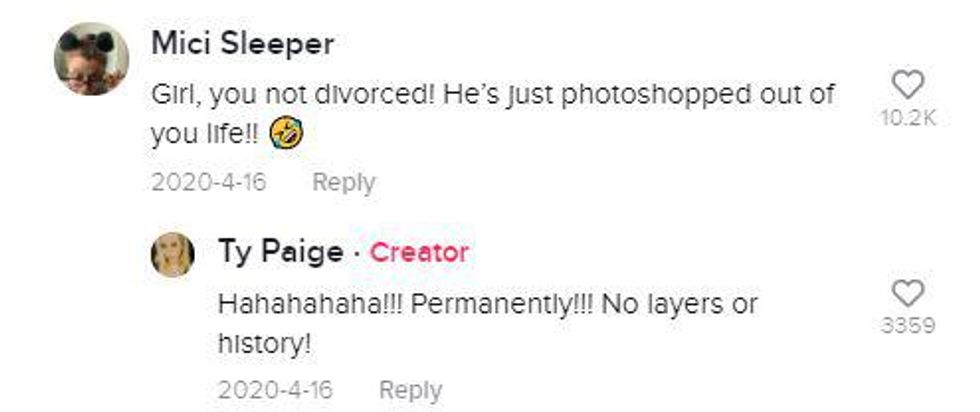Click the "Girl, you not divorced!" text
The width and height of the screenshot is (980, 412).
point(289,96)
